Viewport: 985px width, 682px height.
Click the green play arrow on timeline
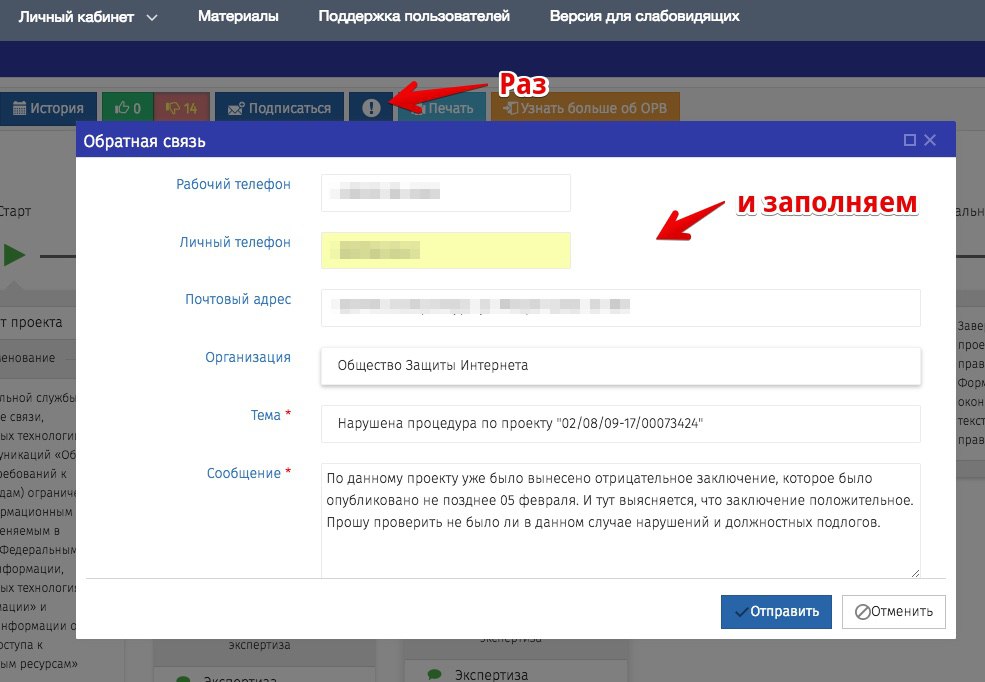[x=14, y=256]
